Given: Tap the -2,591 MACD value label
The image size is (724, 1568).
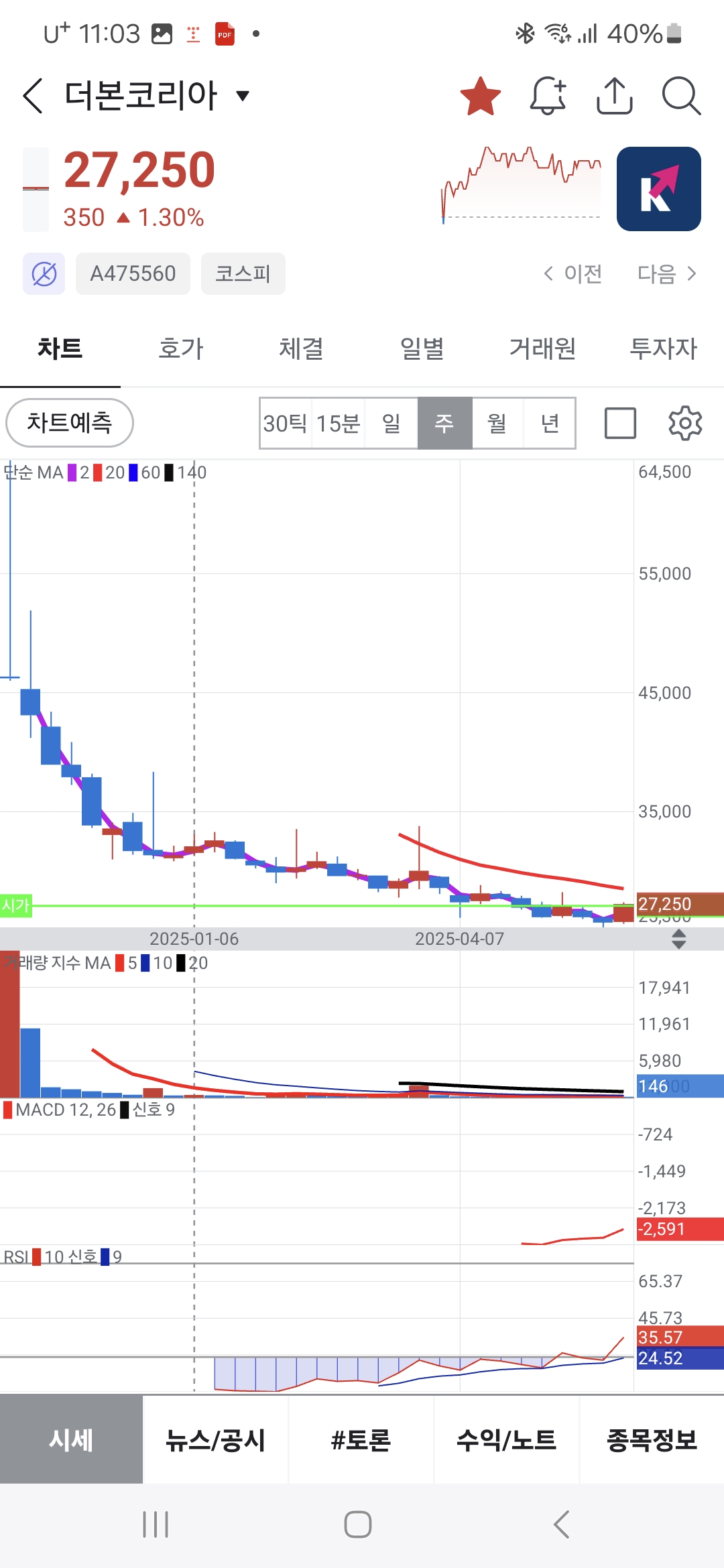Looking at the screenshot, I should [x=680, y=1229].
